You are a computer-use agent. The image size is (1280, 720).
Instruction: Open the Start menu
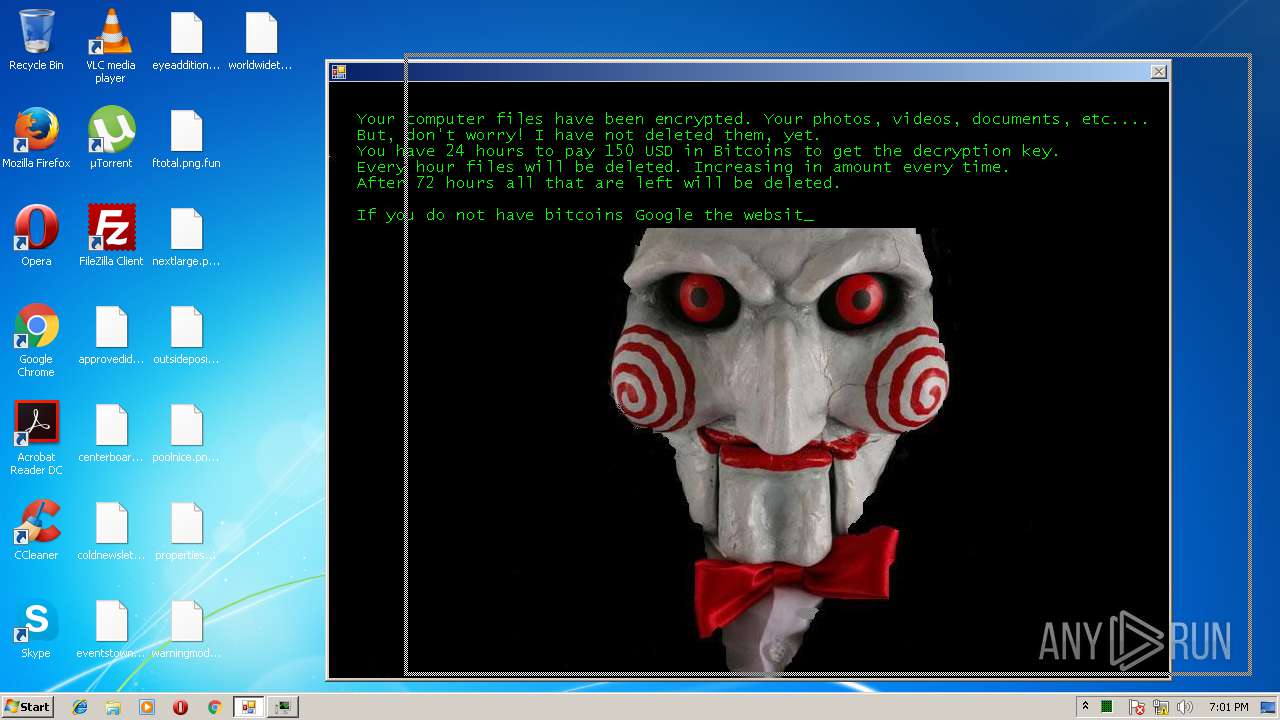pyautogui.click(x=27, y=707)
